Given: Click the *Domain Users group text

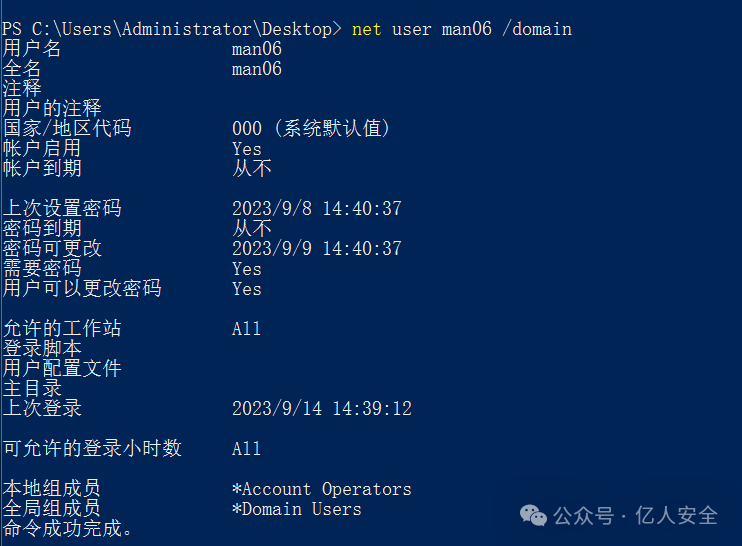Looking at the screenshot, I should 297,510.
